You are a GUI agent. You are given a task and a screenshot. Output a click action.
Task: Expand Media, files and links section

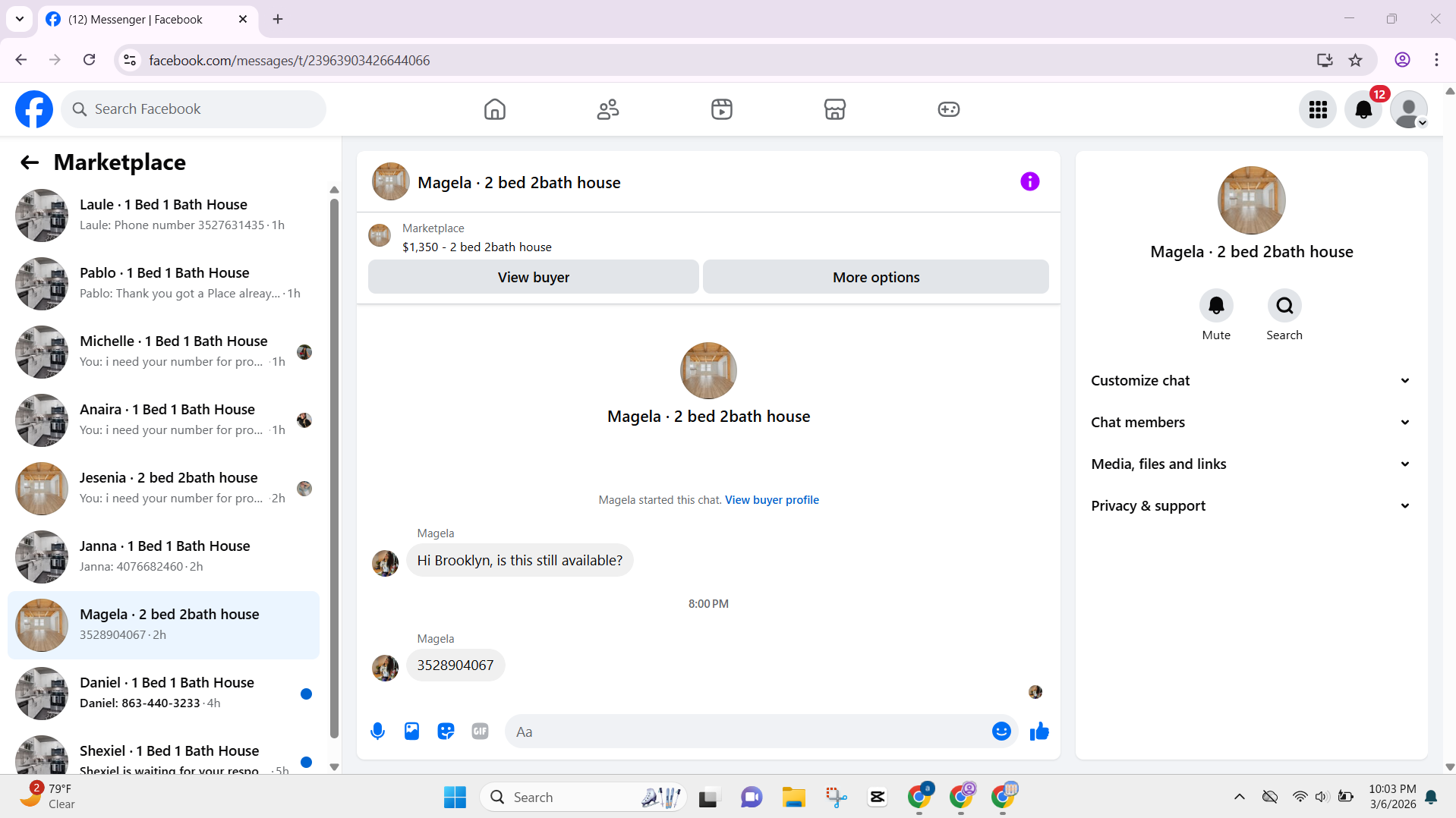pos(1251,464)
